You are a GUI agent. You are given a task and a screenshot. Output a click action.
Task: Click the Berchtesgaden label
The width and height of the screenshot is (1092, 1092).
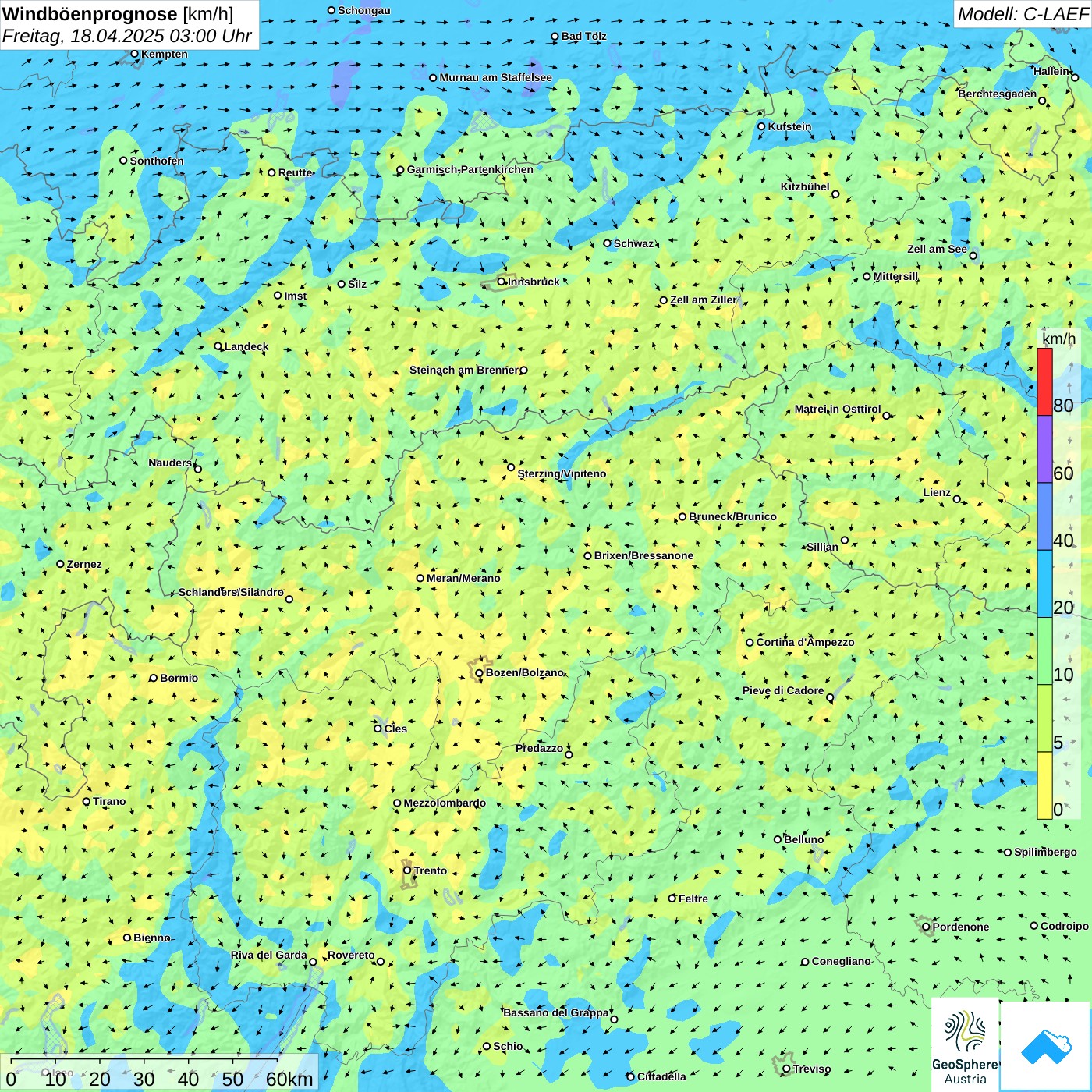point(998,94)
